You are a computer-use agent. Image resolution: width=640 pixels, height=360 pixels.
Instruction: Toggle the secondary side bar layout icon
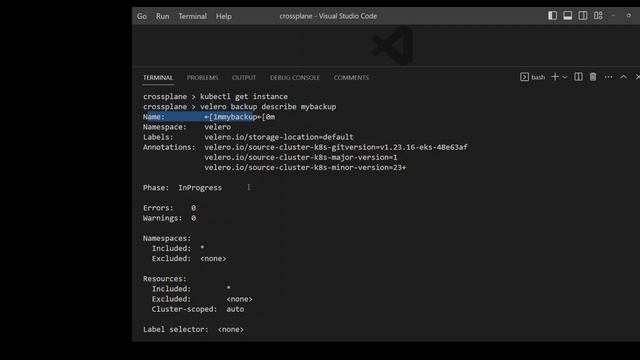(583, 16)
